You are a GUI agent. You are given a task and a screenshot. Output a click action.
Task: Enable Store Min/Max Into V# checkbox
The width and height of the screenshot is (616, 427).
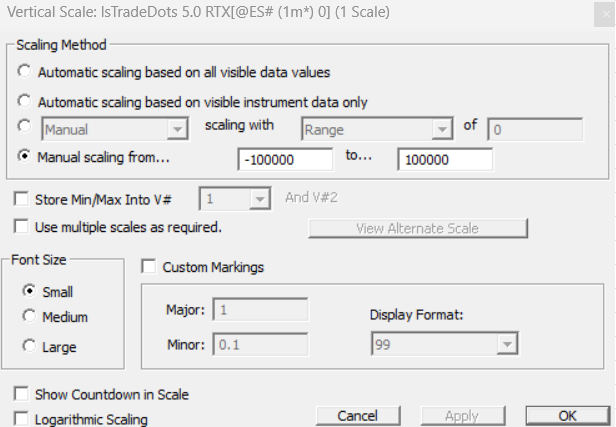pos(22,198)
